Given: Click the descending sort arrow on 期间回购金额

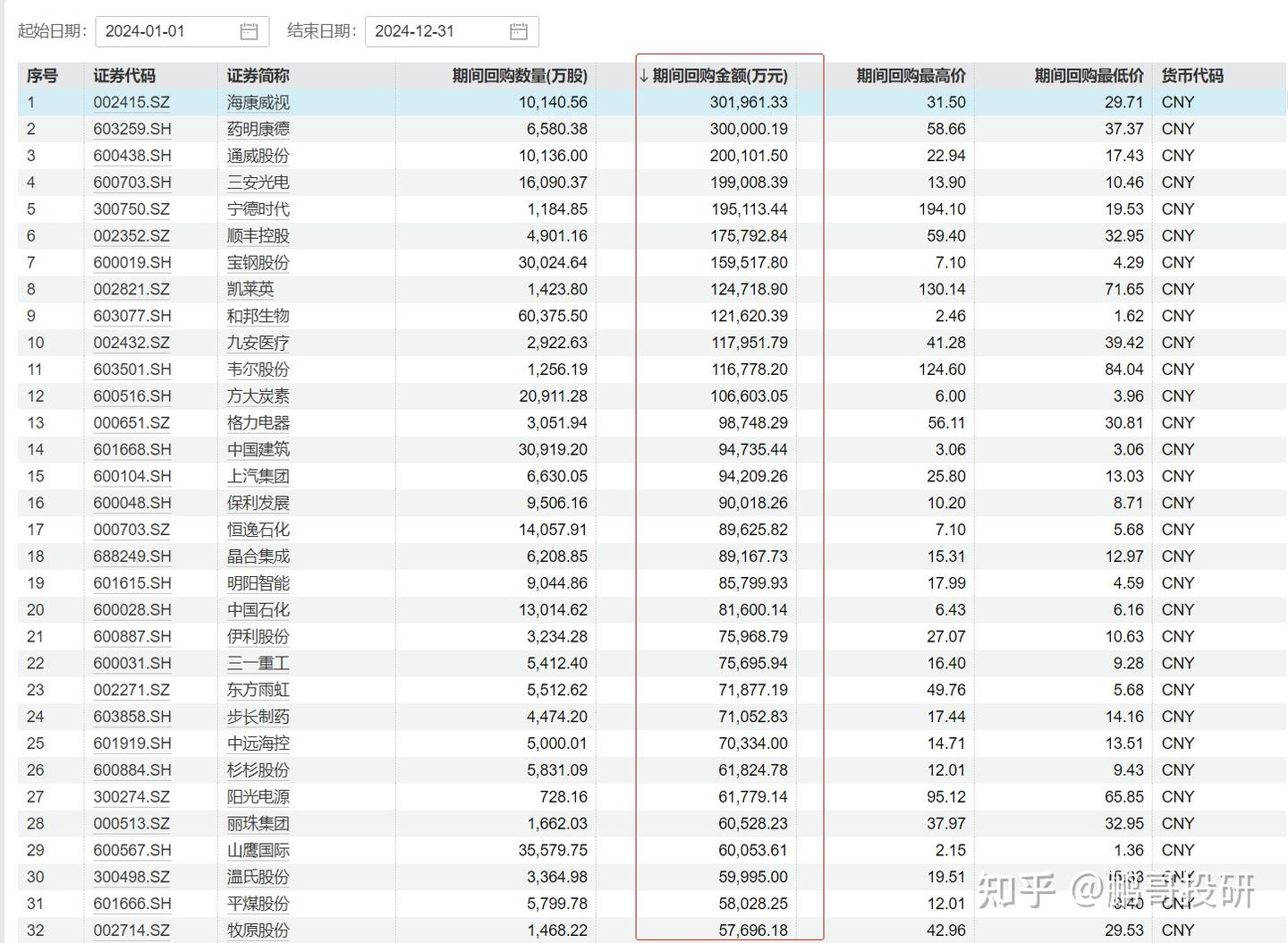Looking at the screenshot, I should click(x=642, y=76).
